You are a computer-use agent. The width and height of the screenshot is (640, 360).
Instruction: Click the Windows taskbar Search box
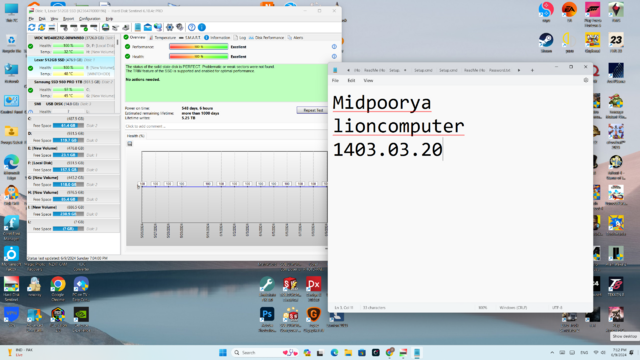265,353
